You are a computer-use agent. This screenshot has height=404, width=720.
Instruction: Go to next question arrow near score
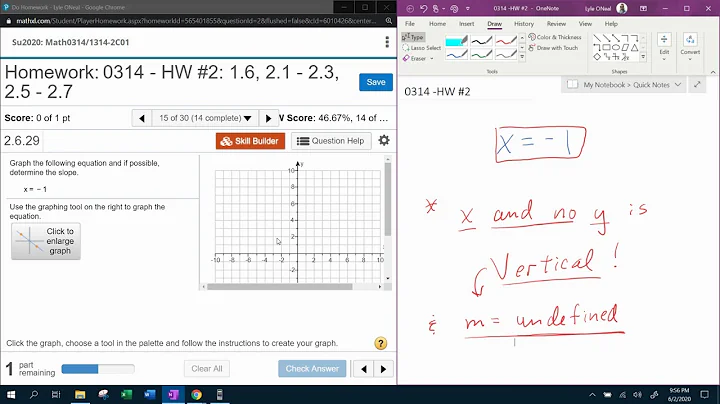(x=269, y=118)
